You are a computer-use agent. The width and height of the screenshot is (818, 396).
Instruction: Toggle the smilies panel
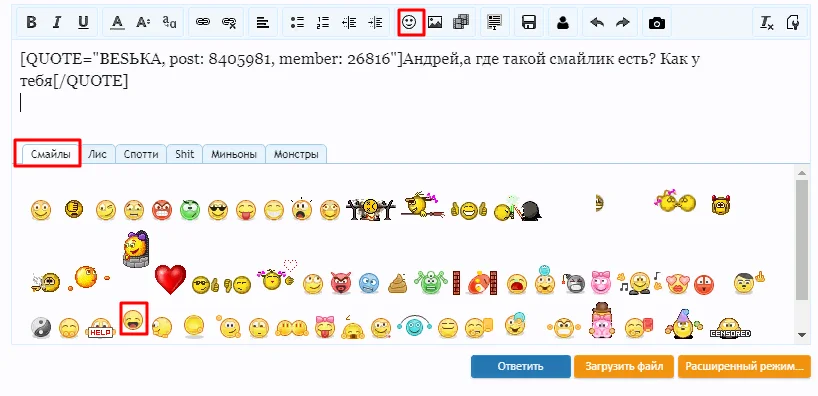(410, 22)
